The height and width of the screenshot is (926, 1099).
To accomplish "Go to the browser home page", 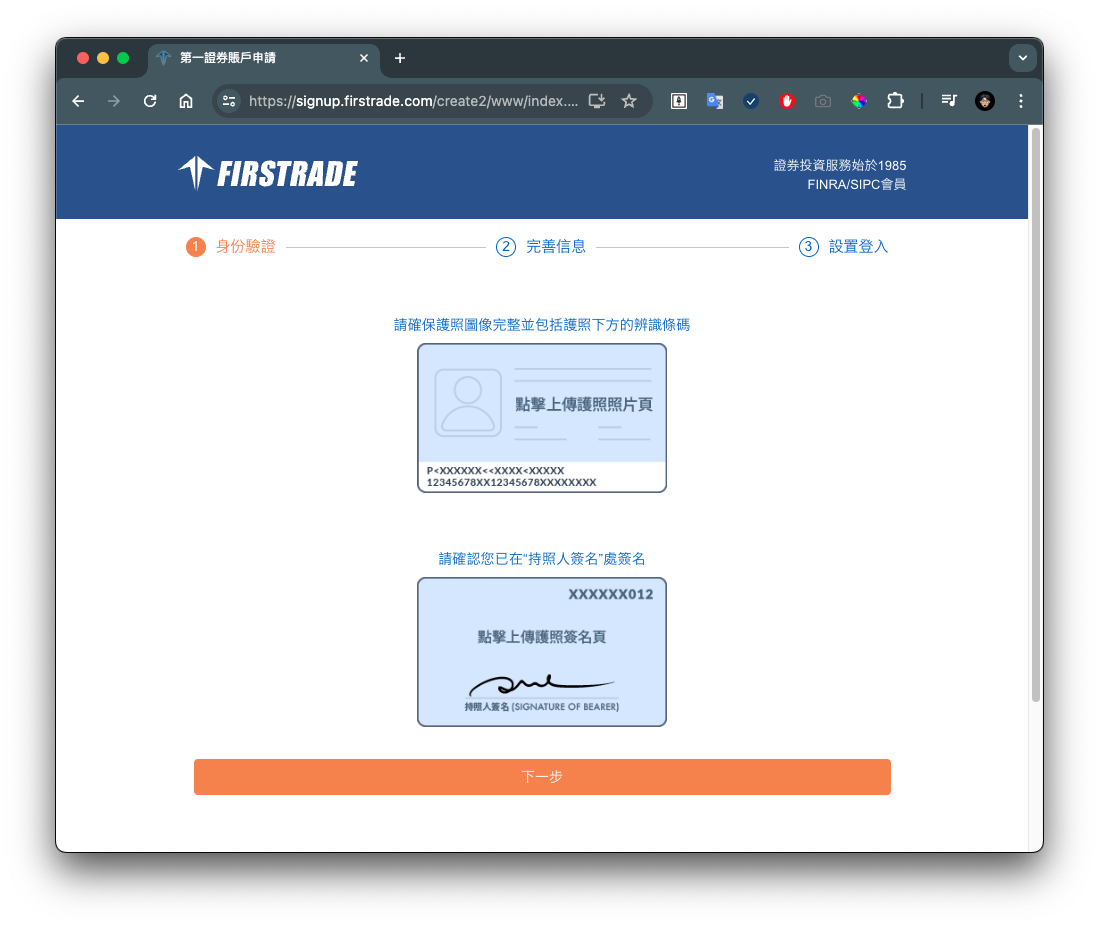I will [186, 101].
